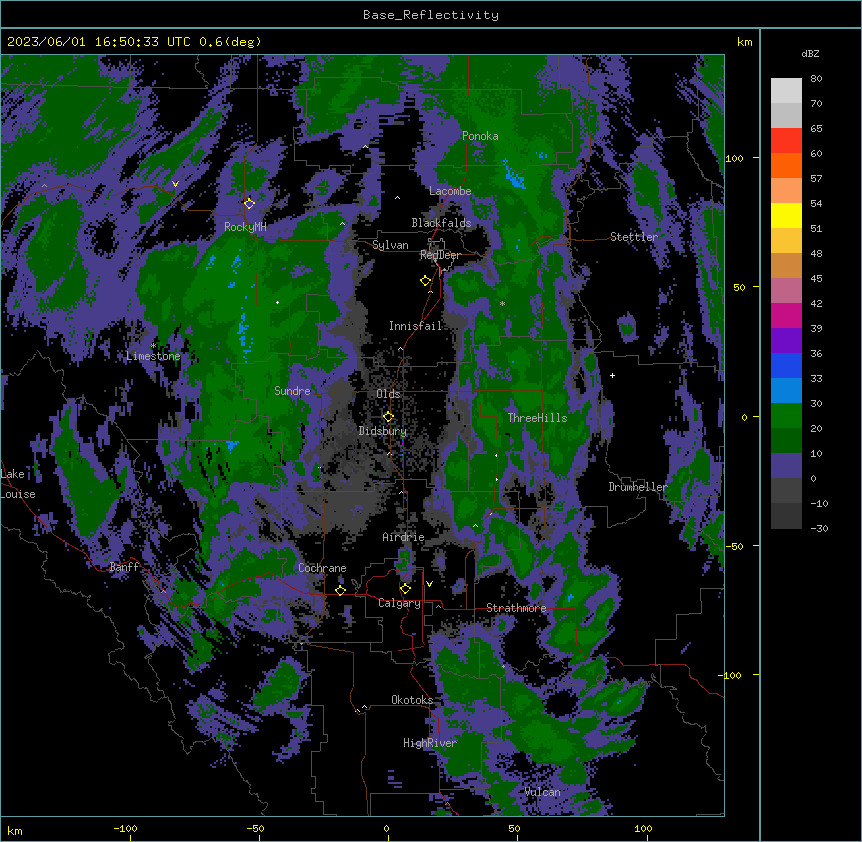Viewport: 862px width, 842px height.
Task: Click the -50 tick on the bottom km axis
Action: (x=255, y=828)
